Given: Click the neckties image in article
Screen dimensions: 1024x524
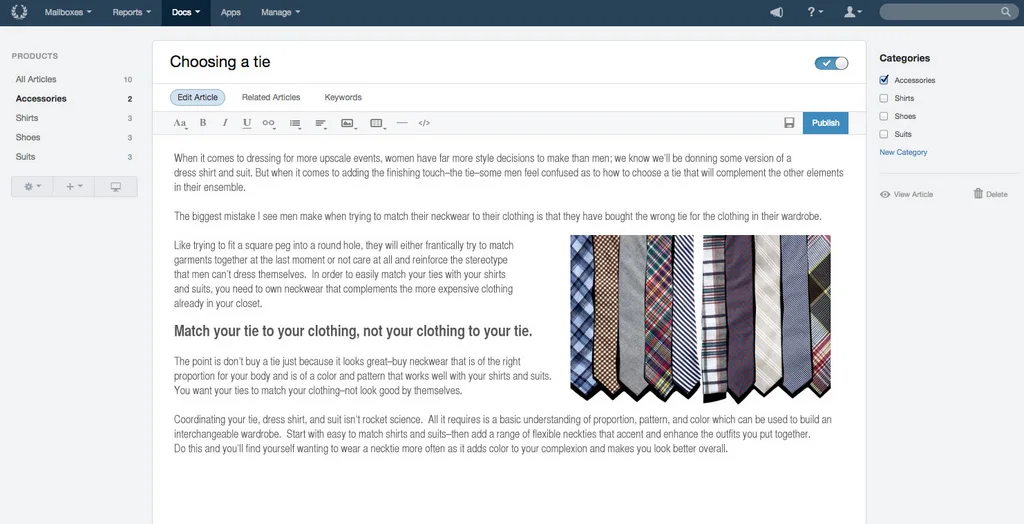Looking at the screenshot, I should point(701,318).
